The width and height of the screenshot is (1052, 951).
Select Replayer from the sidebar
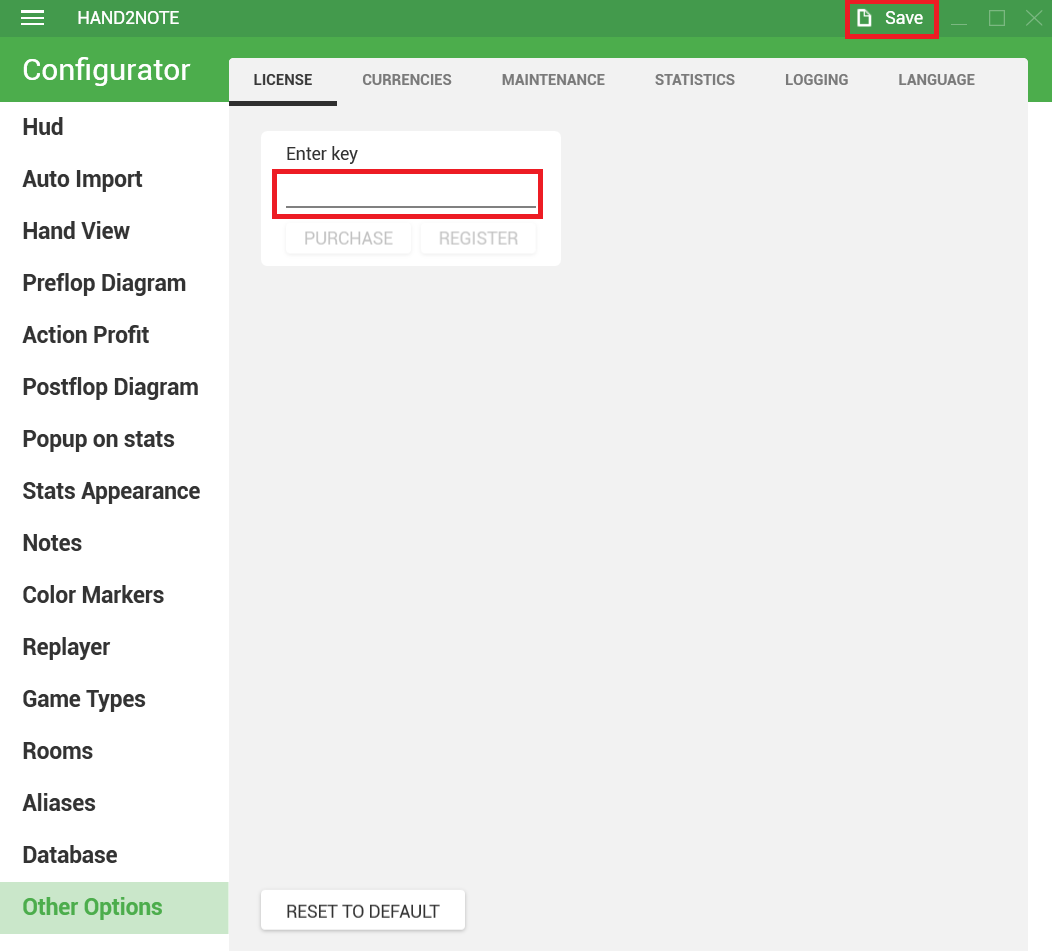[x=66, y=647]
